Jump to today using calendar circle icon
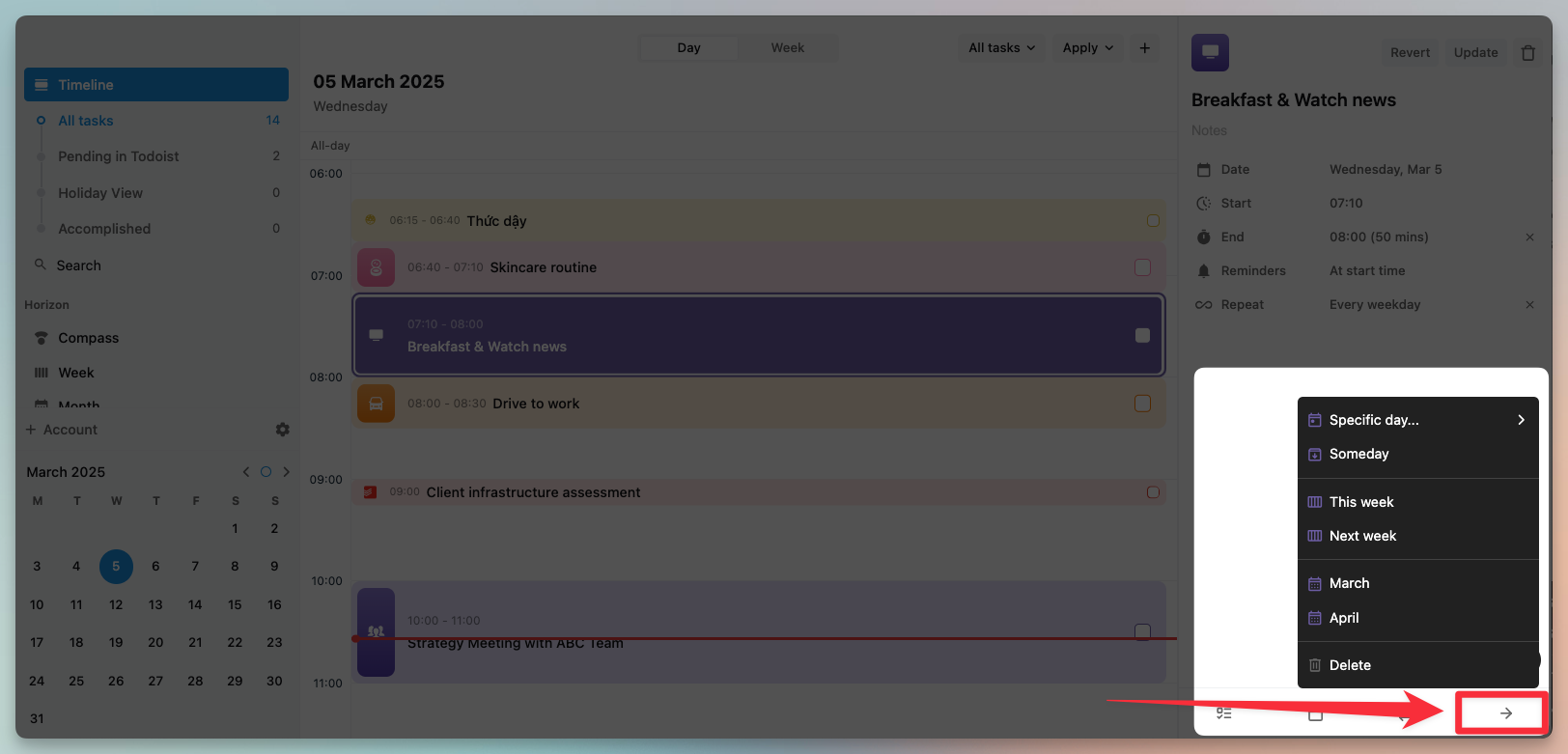Viewport: 1568px width, 754px height. coord(266,472)
